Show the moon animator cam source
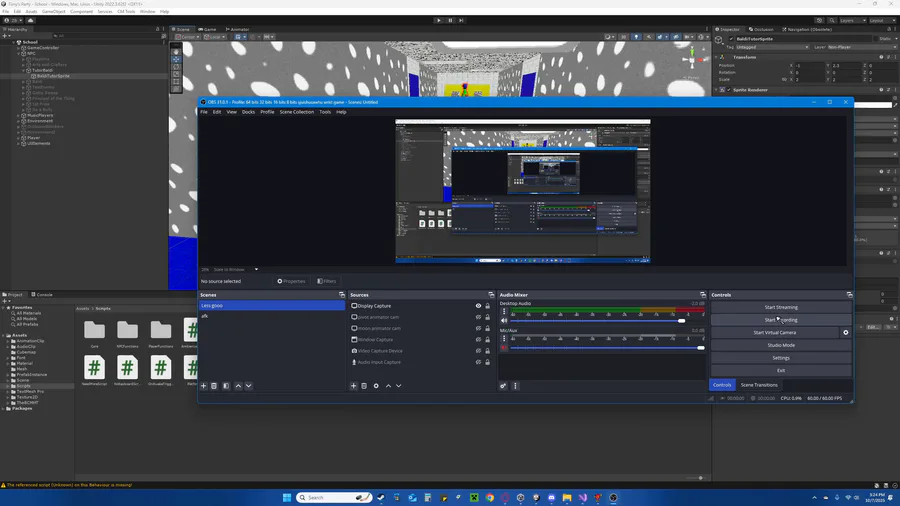Screen dimensions: 900x506 click(x=478, y=328)
